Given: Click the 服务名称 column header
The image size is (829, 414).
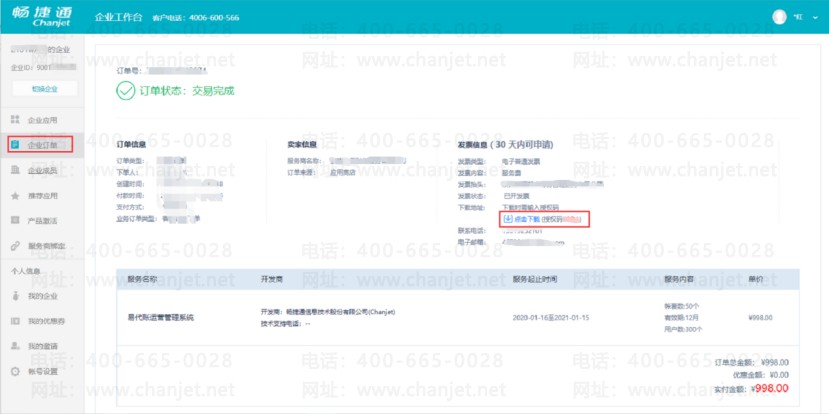Looking at the screenshot, I should (x=142, y=279).
